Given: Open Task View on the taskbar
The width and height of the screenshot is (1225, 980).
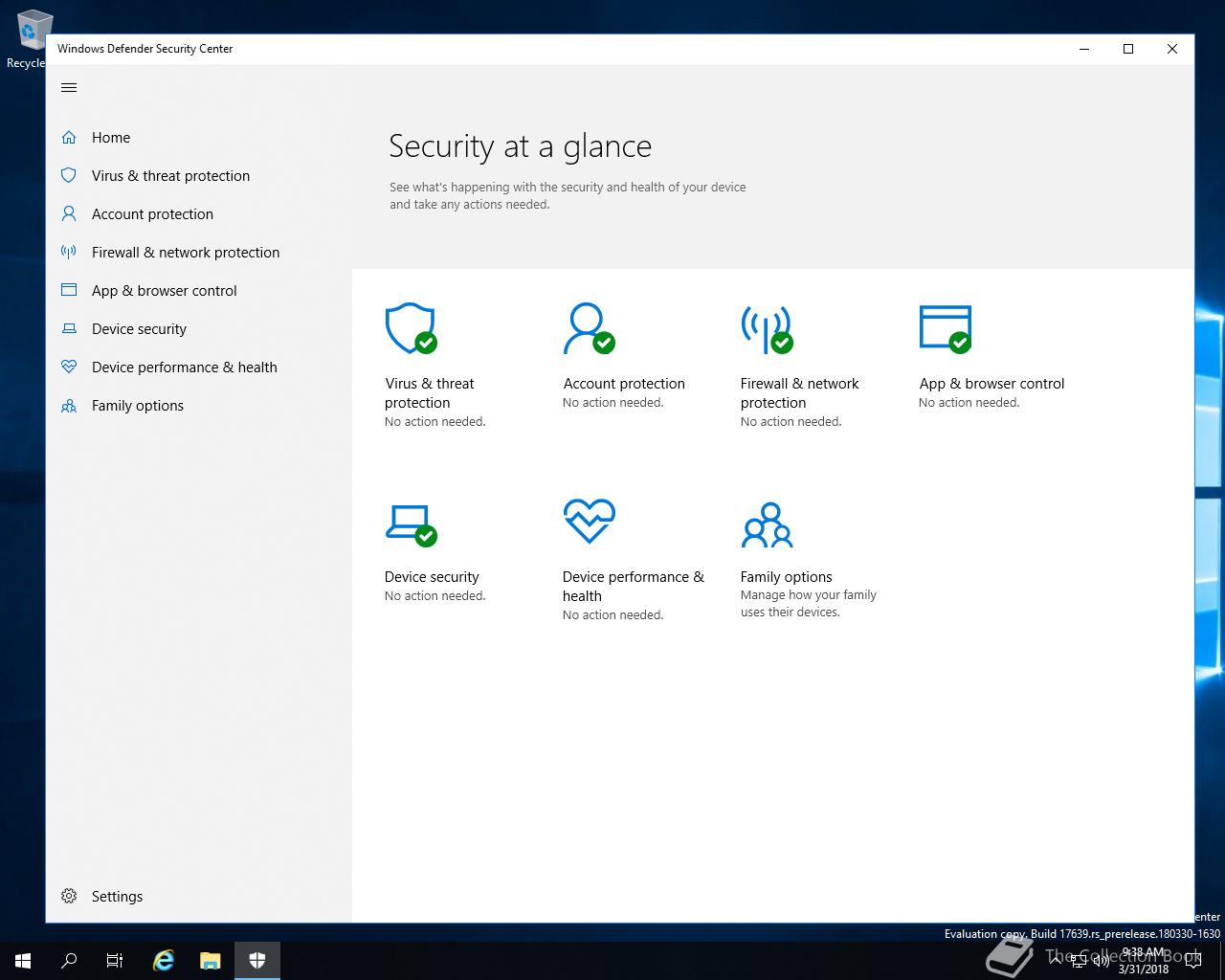Looking at the screenshot, I should tap(115, 961).
